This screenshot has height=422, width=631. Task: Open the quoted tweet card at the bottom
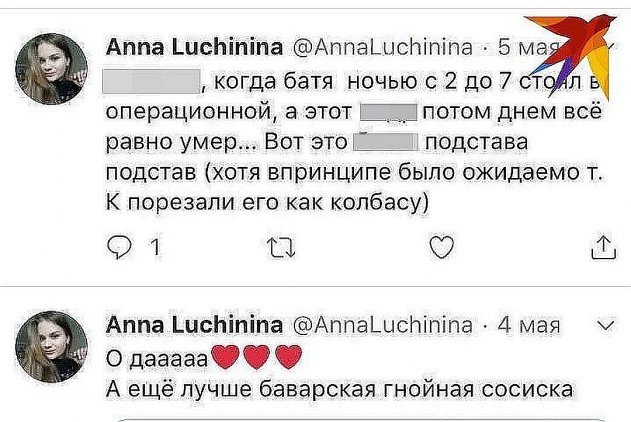tap(360, 418)
